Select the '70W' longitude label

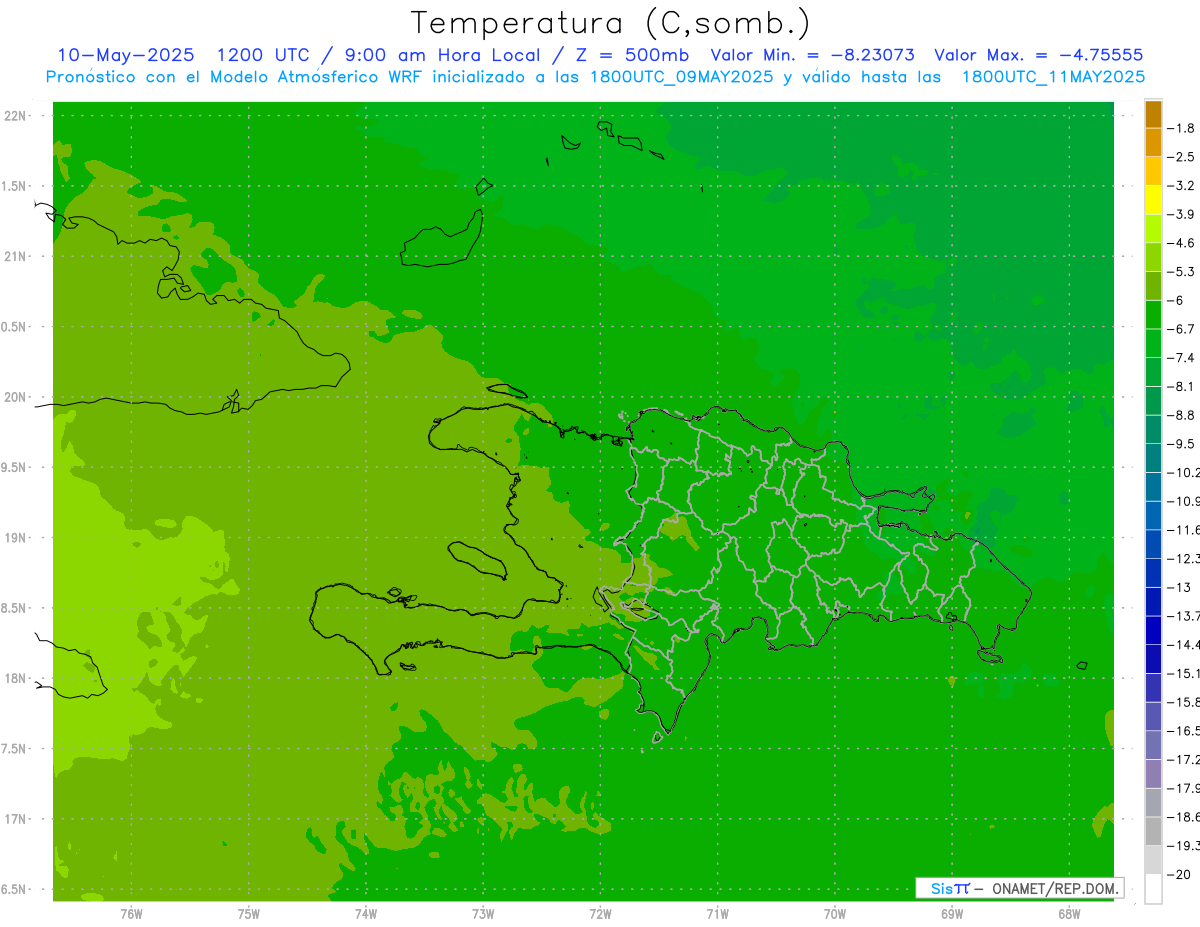click(x=834, y=913)
